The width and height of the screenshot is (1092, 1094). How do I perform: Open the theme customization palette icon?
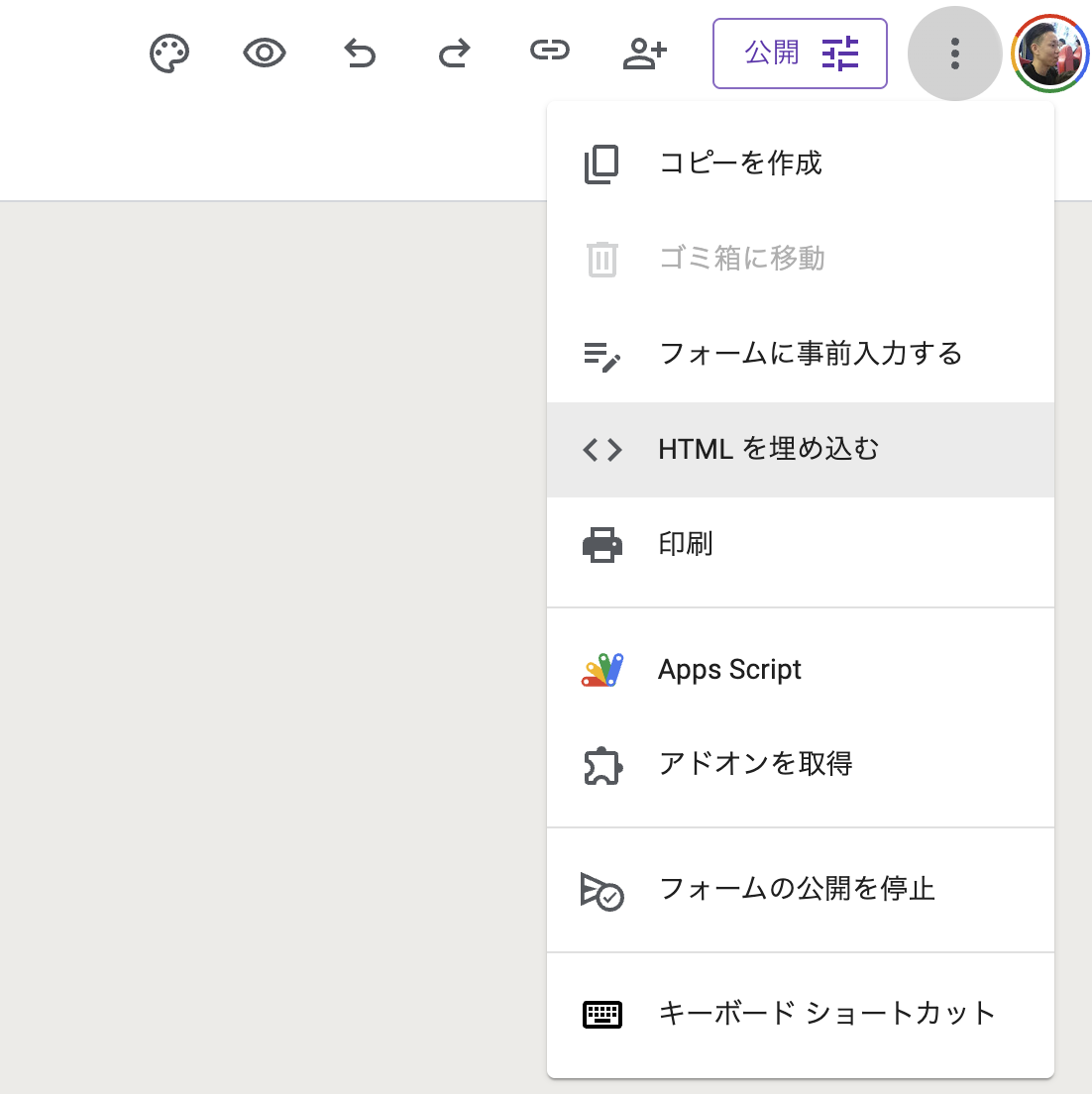click(168, 54)
